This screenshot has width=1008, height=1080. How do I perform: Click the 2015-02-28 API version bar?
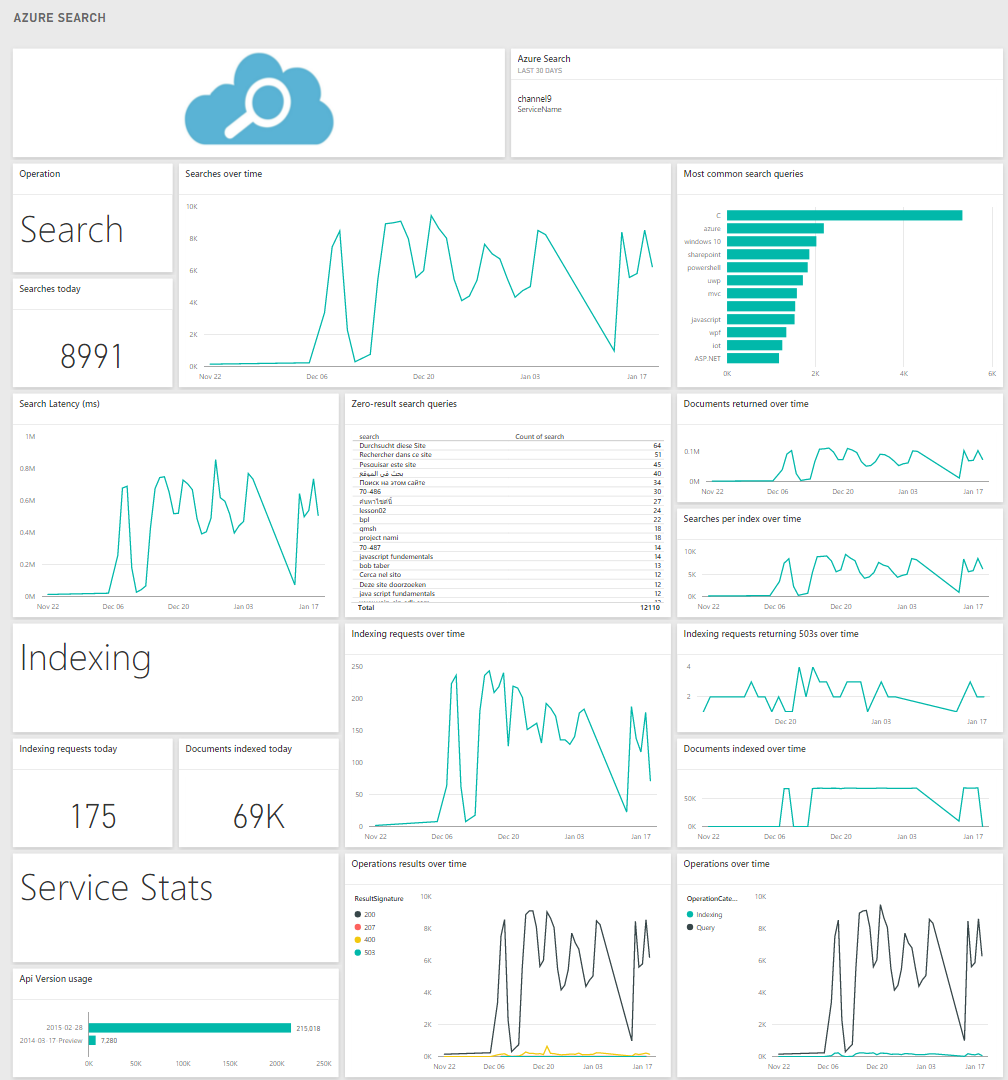tap(189, 1028)
